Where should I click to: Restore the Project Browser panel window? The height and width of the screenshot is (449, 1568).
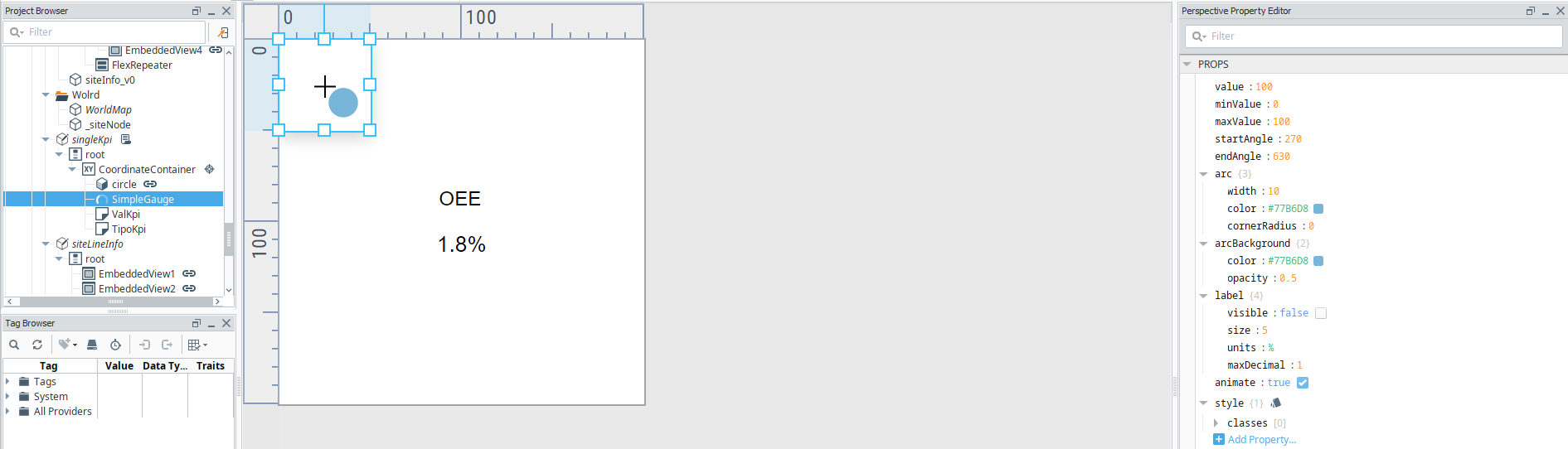197,11
